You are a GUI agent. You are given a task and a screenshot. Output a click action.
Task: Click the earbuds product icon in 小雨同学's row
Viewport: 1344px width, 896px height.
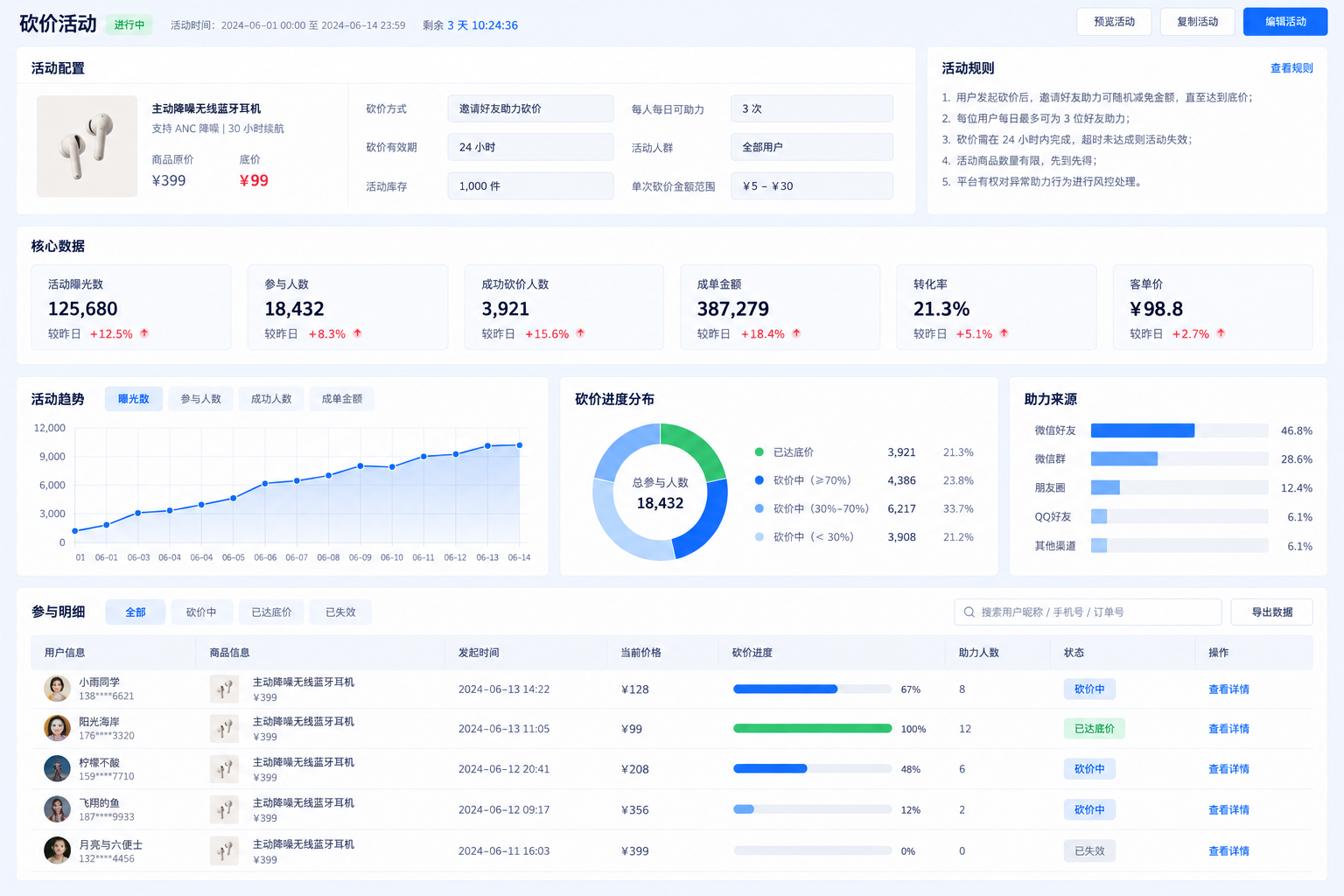(x=225, y=689)
